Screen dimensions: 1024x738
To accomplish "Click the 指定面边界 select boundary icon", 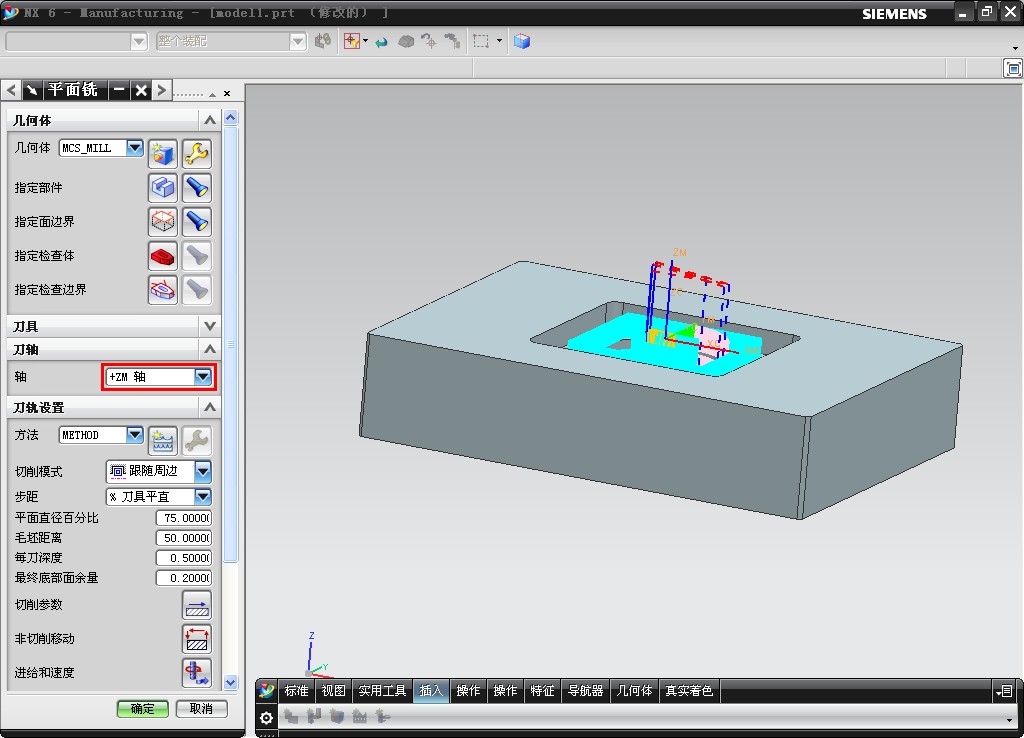I will pos(163,221).
